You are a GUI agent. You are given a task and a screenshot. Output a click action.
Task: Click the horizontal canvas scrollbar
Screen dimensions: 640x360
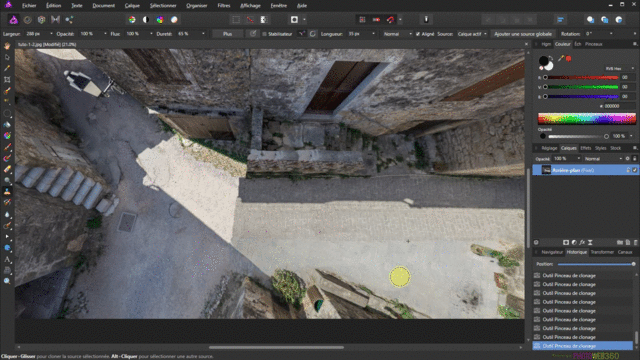click(x=276, y=347)
